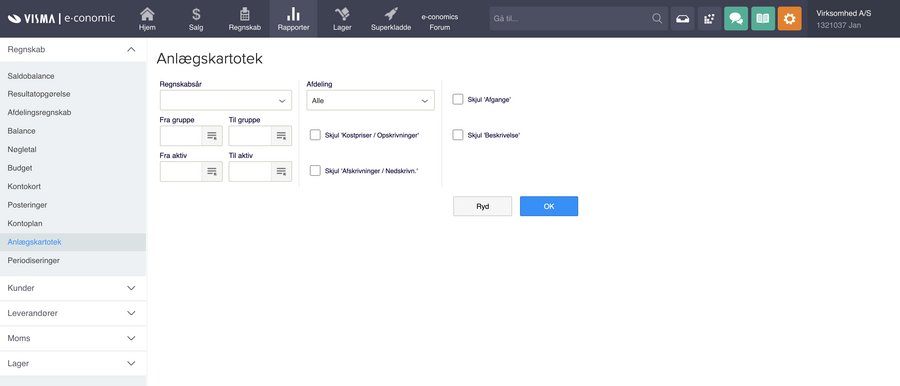The width and height of the screenshot is (900, 386).
Task: Select Saldobalance in the sidebar
Action: pyautogui.click(x=31, y=76)
